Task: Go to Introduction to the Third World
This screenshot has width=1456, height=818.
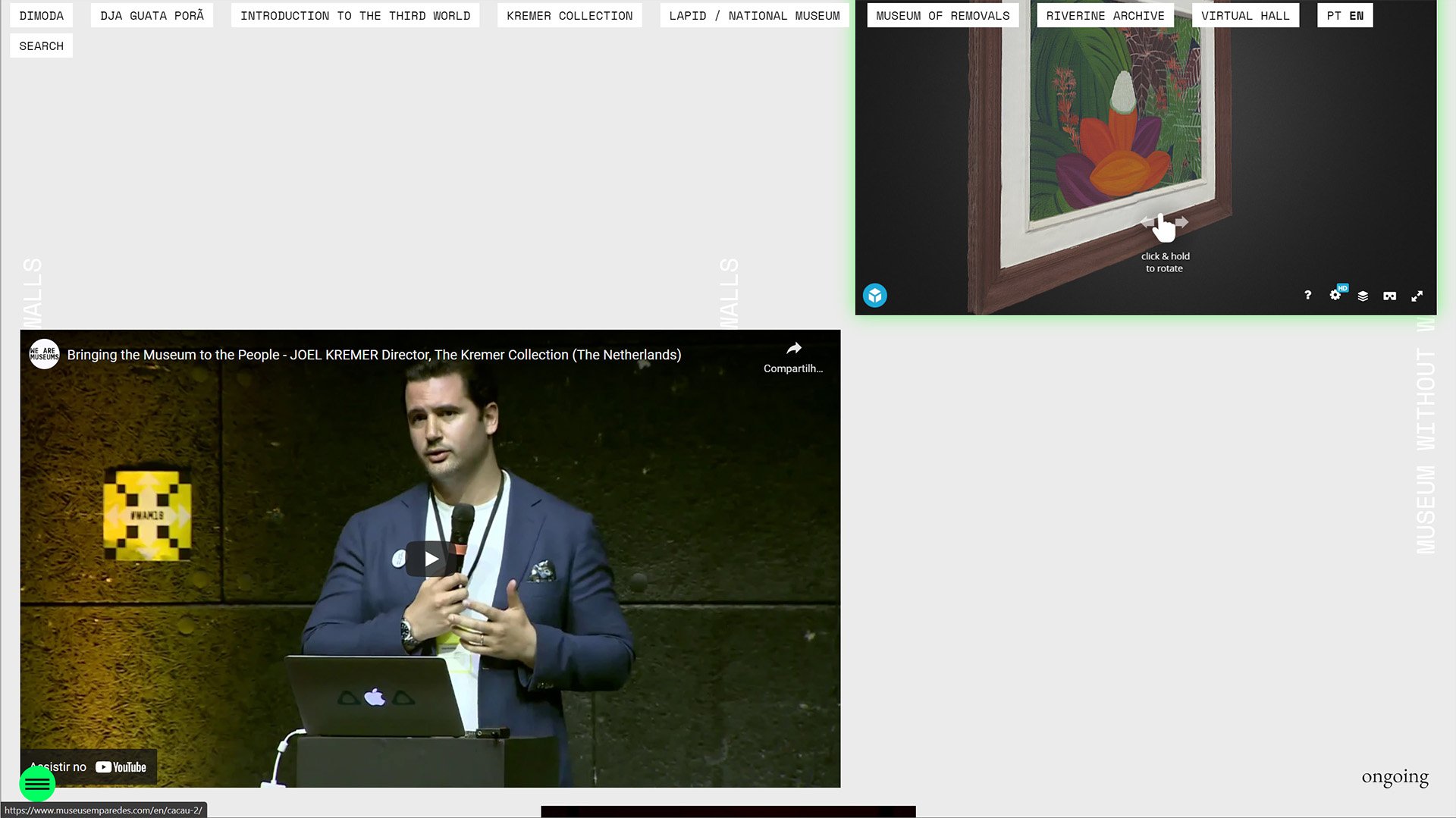Action: click(x=355, y=15)
